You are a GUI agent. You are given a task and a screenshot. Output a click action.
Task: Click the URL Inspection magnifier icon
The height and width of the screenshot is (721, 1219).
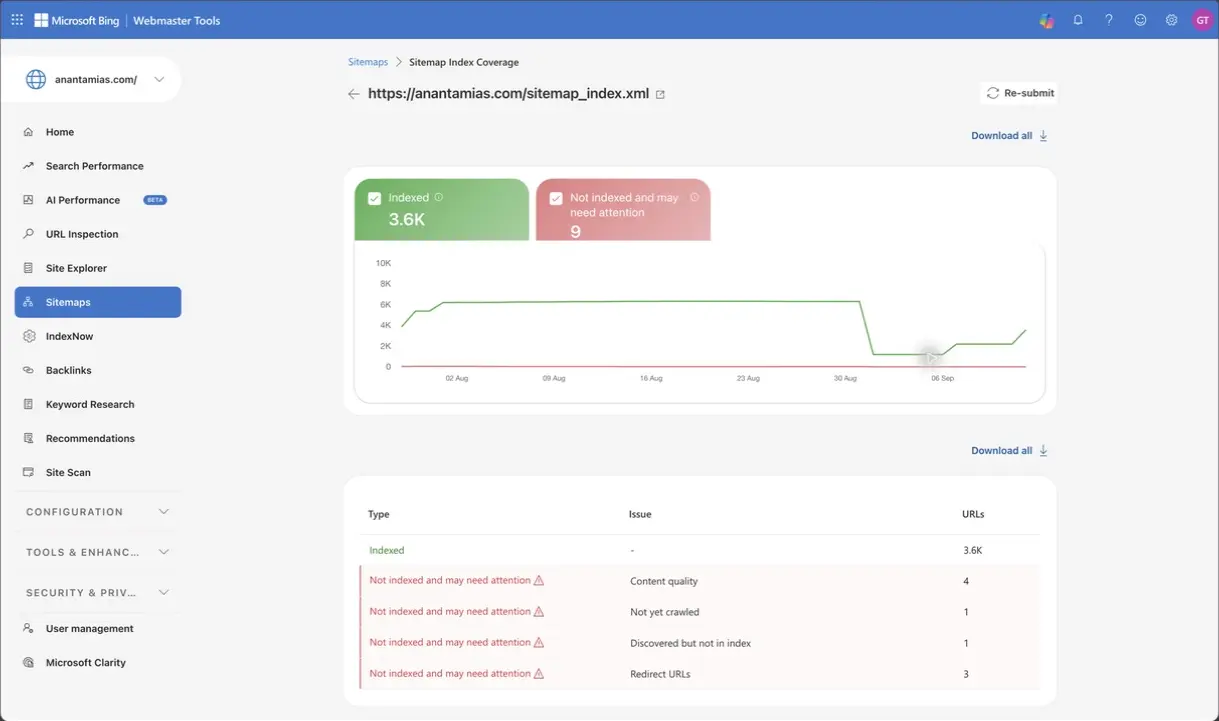coord(28,234)
